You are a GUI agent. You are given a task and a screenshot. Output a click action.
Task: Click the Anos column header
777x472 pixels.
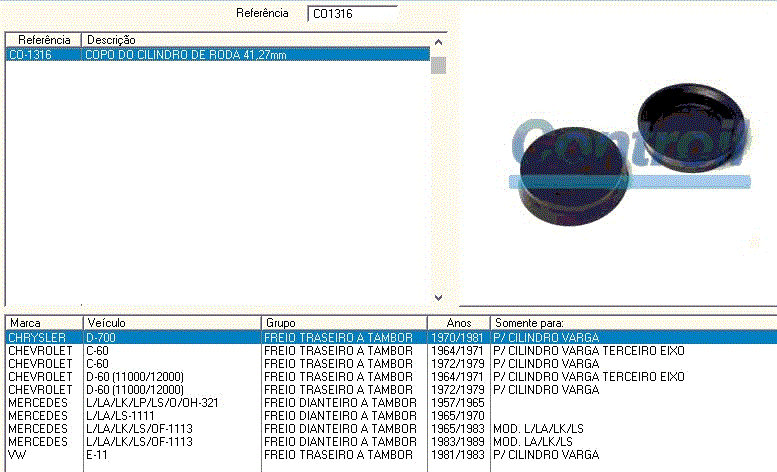(x=458, y=323)
